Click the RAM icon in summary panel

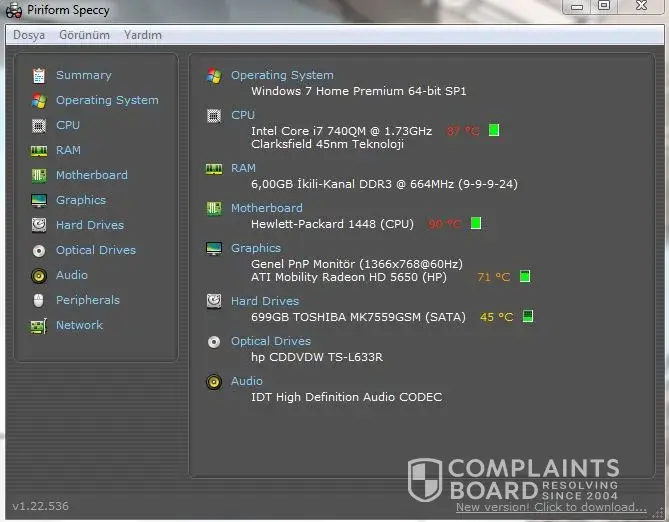point(214,169)
